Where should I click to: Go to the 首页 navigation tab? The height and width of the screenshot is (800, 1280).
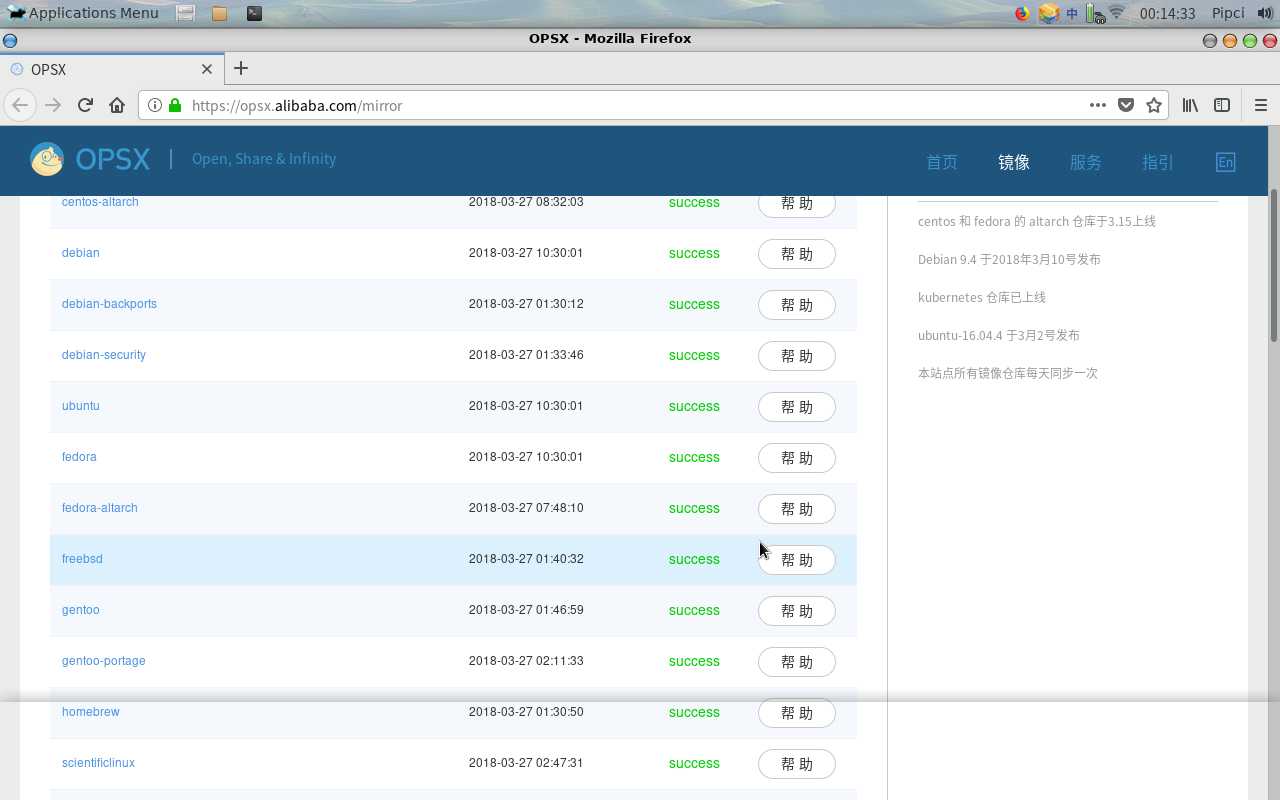941,162
